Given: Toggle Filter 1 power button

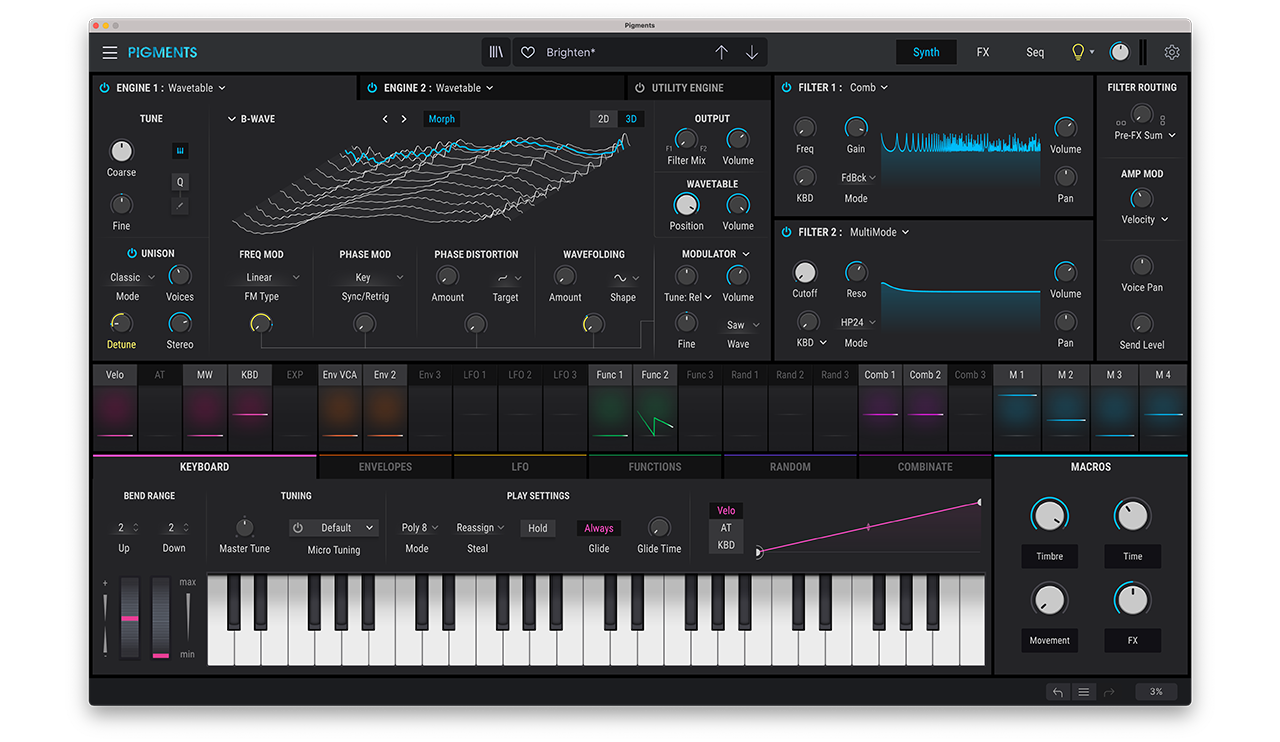Looking at the screenshot, I should (x=786, y=88).
